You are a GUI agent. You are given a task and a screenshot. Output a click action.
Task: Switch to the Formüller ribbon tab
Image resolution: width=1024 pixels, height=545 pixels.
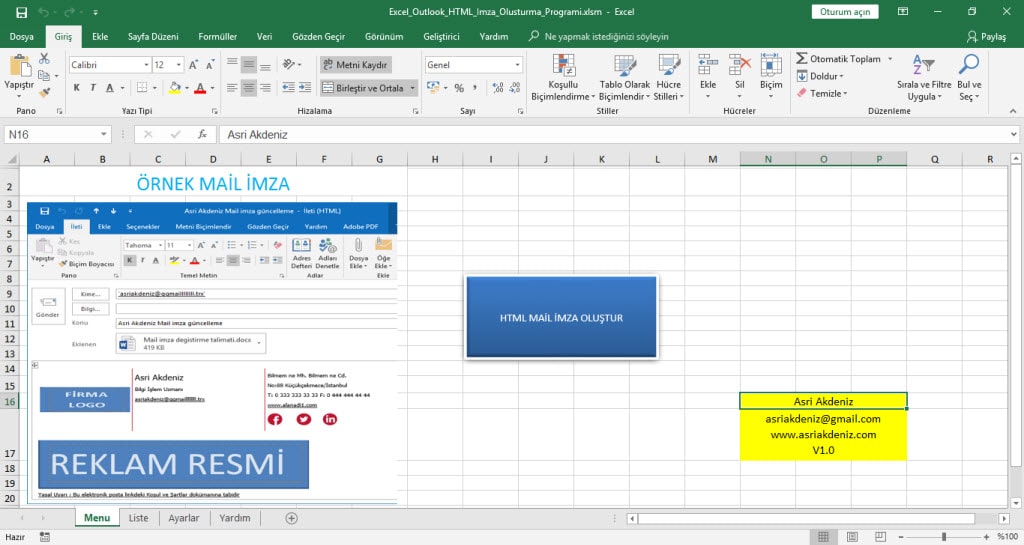(x=217, y=37)
